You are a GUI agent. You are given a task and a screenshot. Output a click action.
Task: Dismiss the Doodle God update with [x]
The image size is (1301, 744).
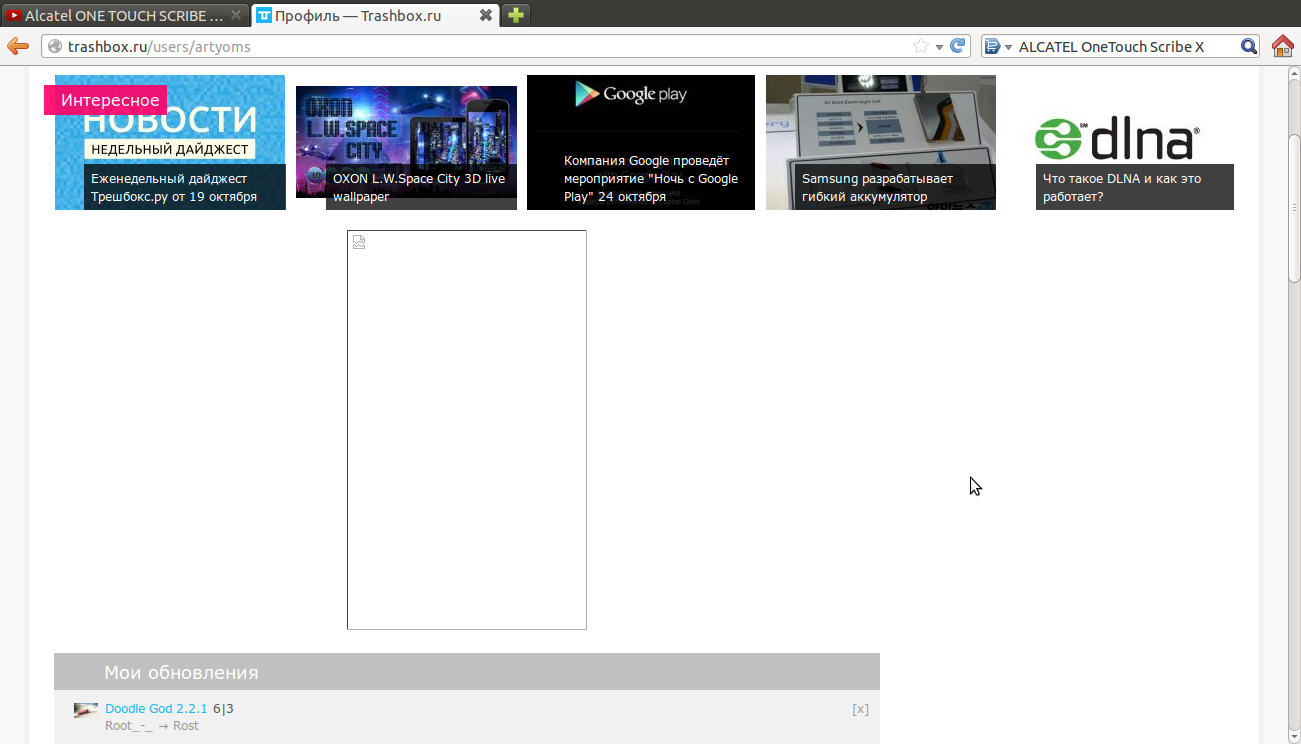[860, 709]
